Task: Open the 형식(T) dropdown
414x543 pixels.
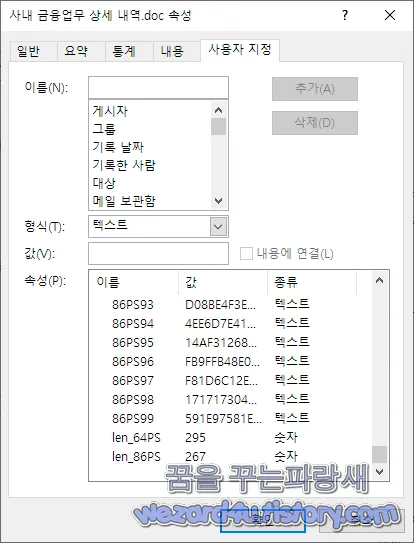Action: pos(218,227)
